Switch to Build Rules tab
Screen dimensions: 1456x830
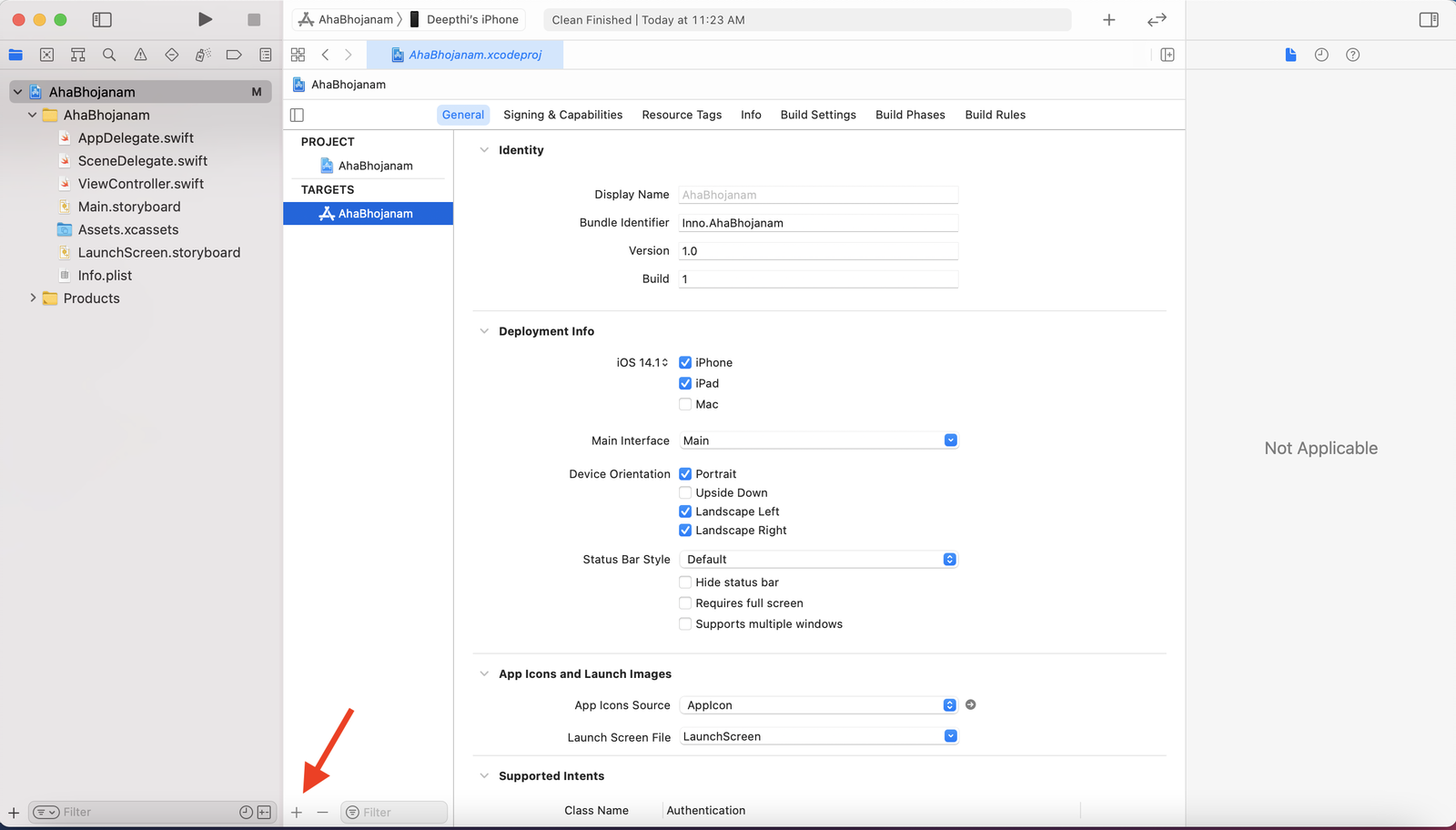coord(996,115)
